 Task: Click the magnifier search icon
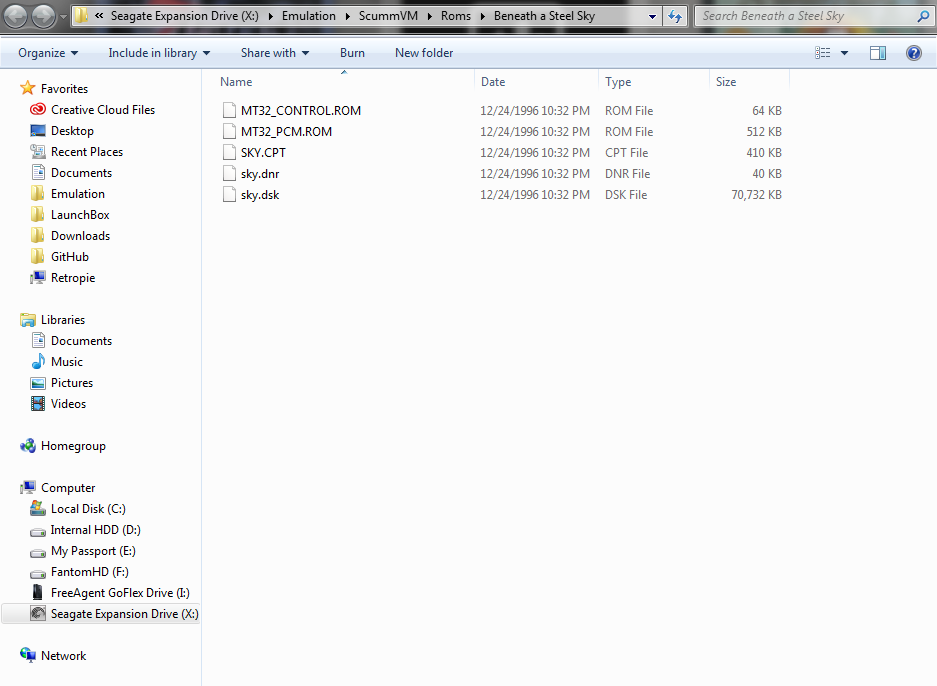click(x=923, y=16)
